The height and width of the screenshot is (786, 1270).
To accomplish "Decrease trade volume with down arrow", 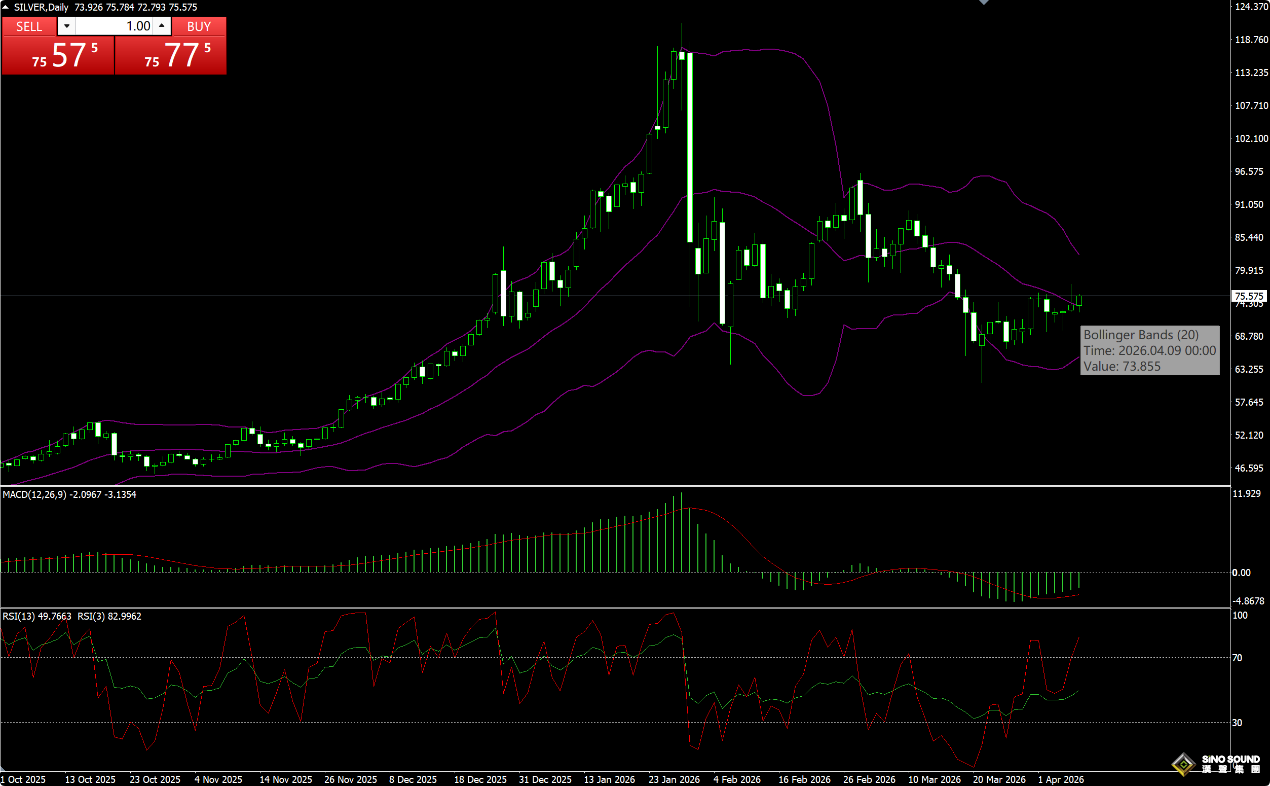I will 66,26.
